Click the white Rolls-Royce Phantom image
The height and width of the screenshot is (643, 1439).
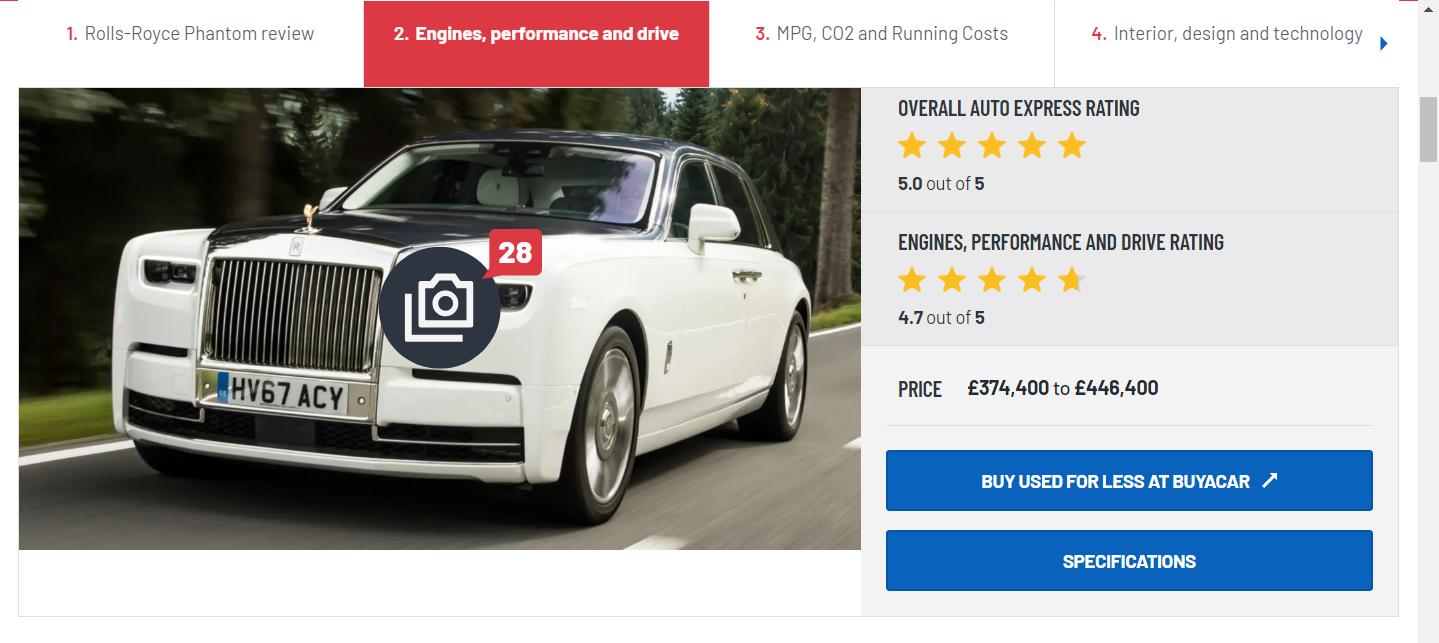click(440, 318)
